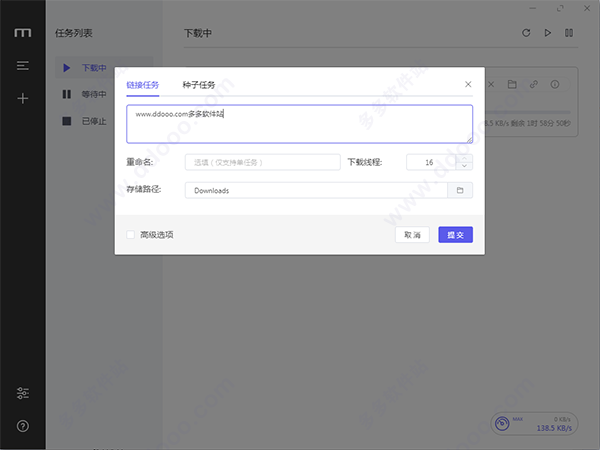The image size is (600, 450).
Task: Open the task list menu icon
Action: (23, 65)
